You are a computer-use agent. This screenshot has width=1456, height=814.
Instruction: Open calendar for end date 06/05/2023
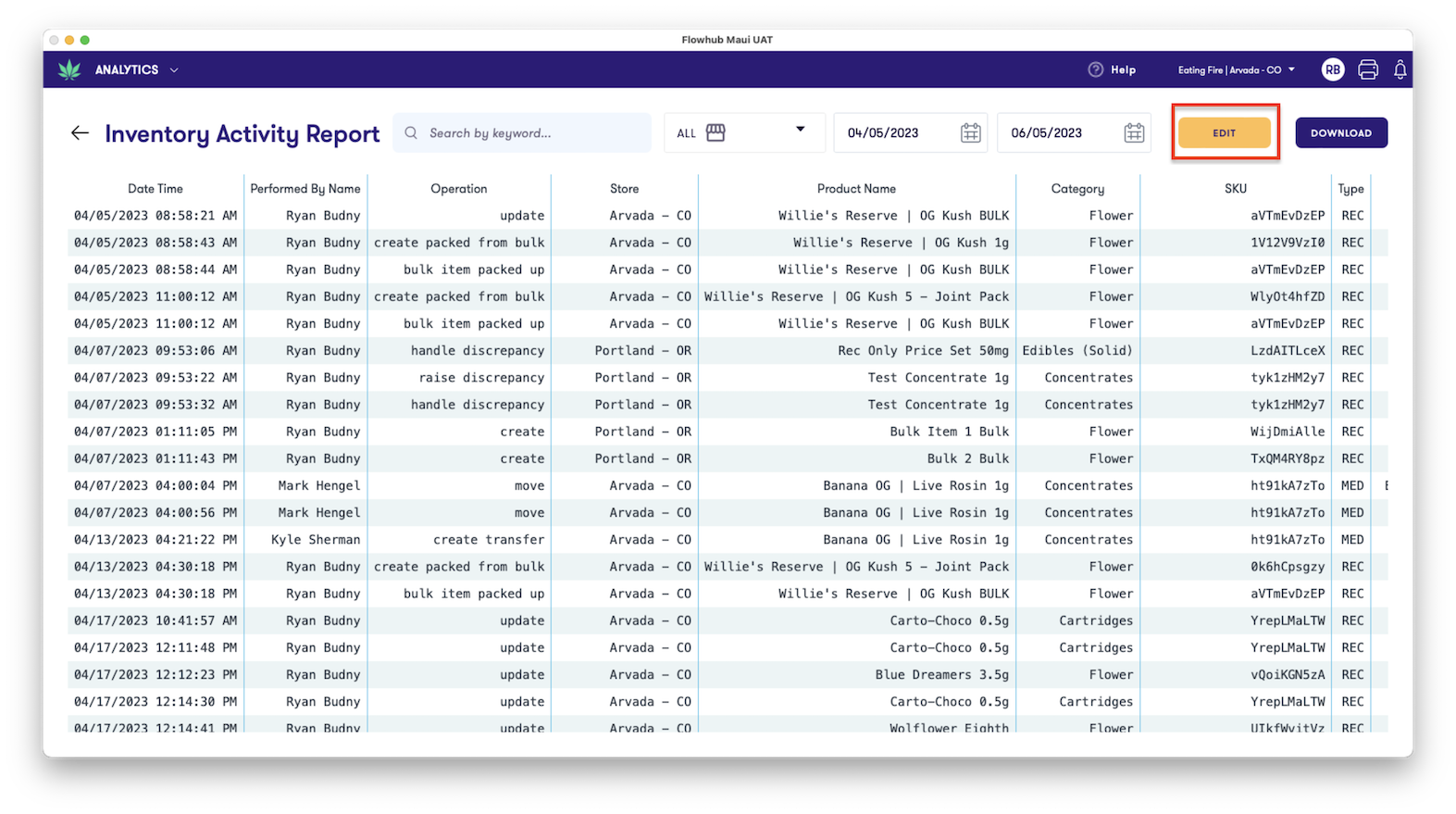1134,133
